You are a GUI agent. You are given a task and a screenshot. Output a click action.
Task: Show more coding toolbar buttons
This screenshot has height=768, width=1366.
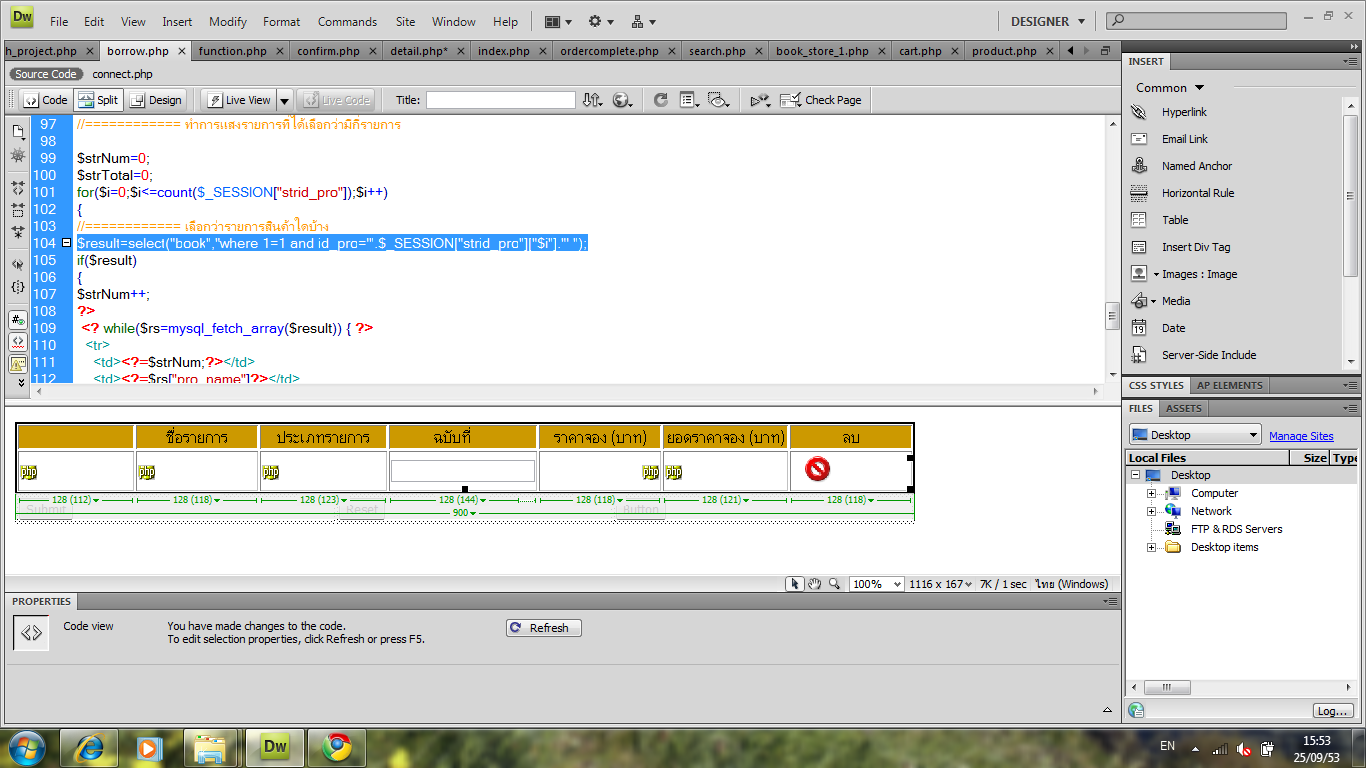click(21, 383)
